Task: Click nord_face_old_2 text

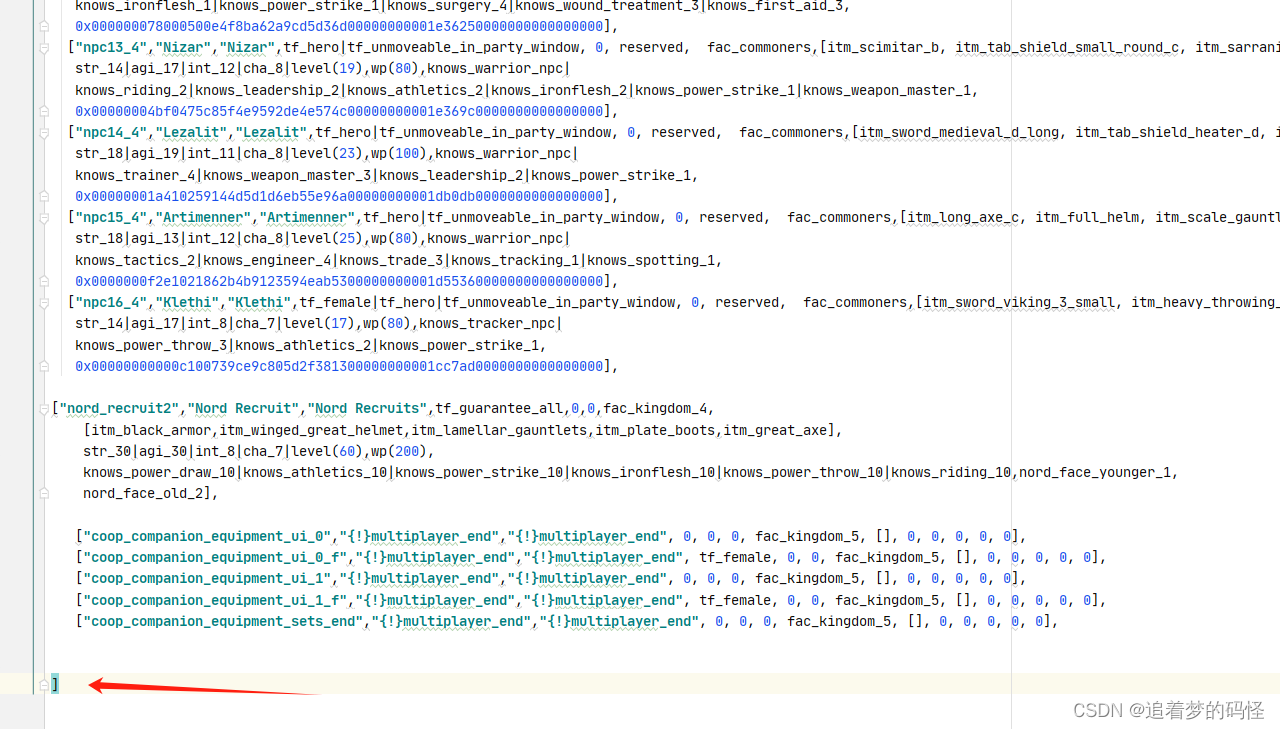Action: (x=143, y=493)
